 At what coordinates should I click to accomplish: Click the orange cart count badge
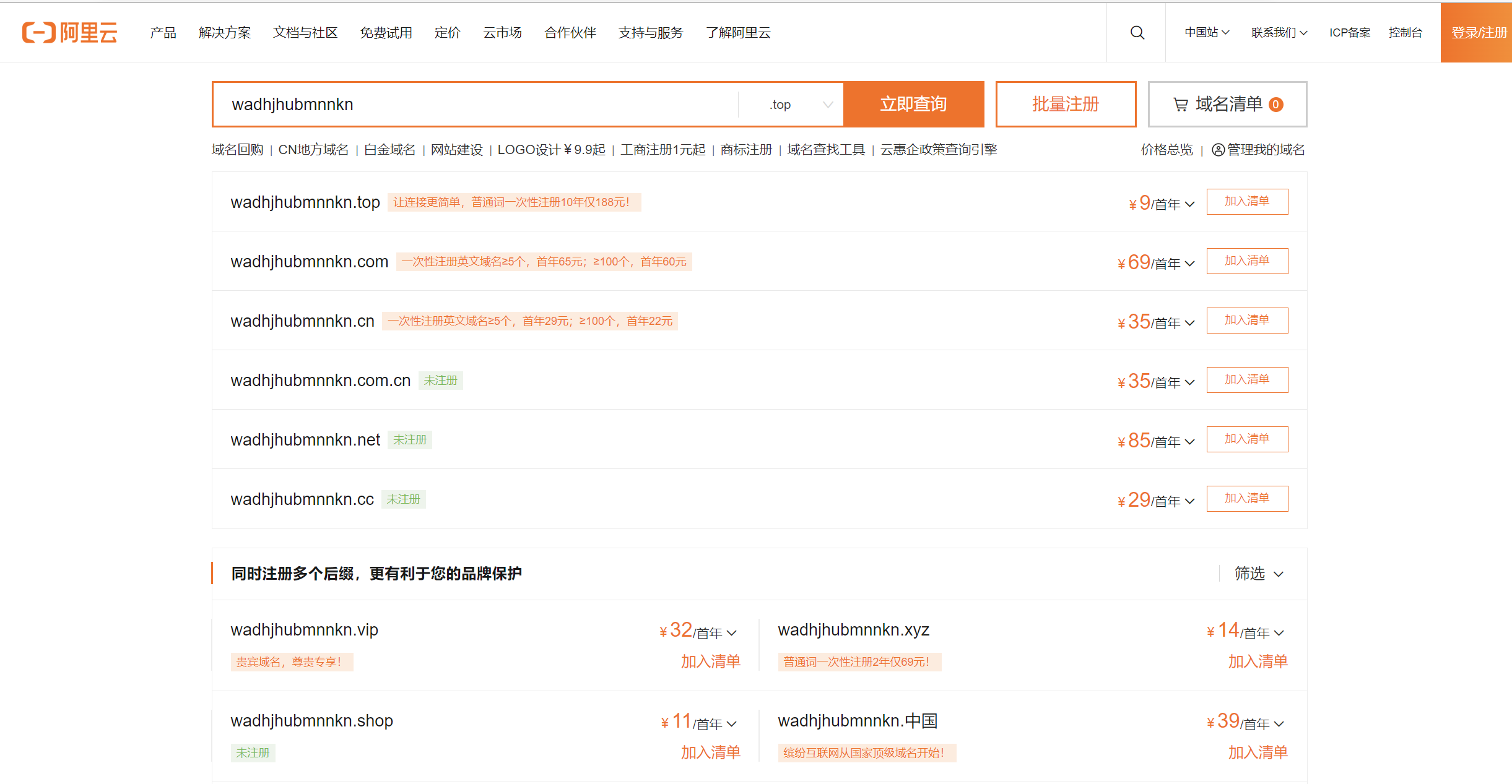coord(1275,105)
